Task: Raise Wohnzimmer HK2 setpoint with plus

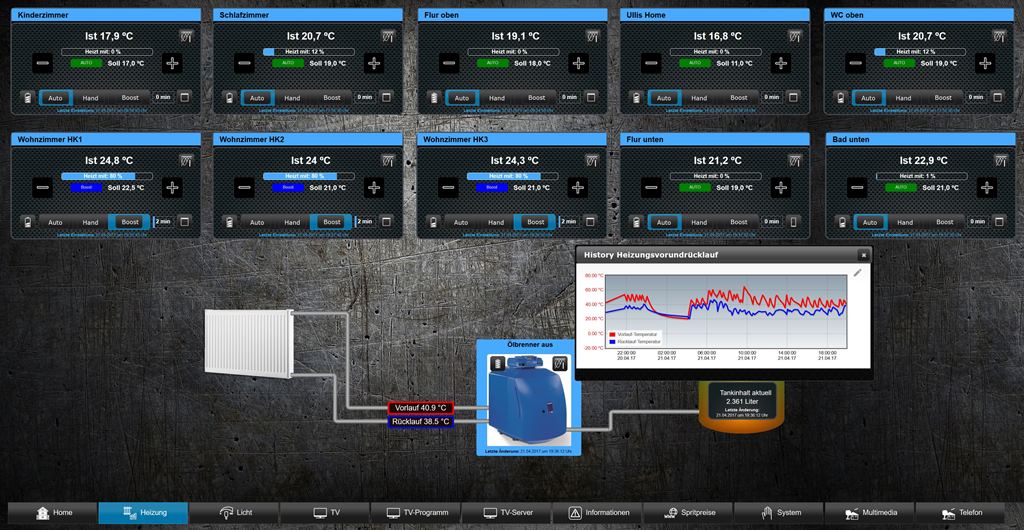Action: pyautogui.click(x=374, y=188)
